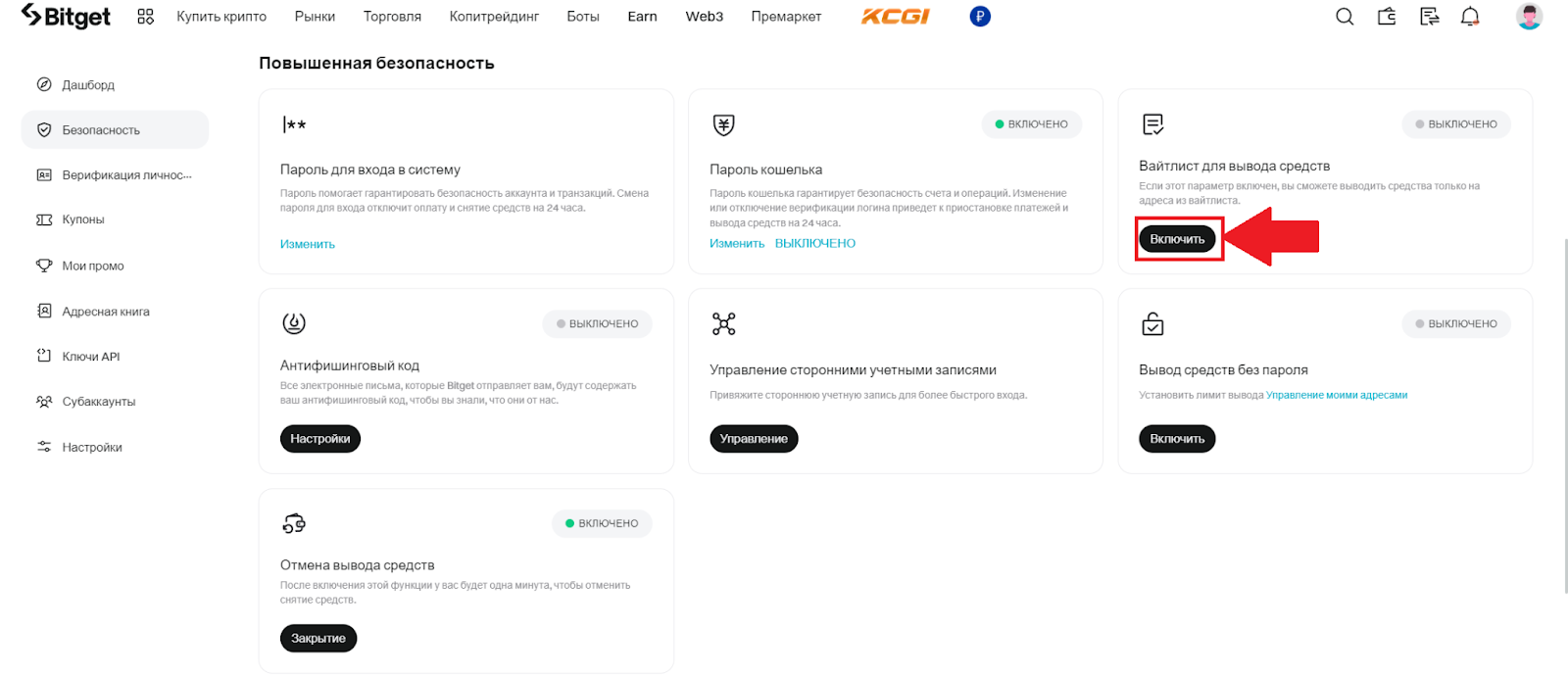Expand the Торговля menu
The height and width of the screenshot is (679, 1568).
(392, 17)
